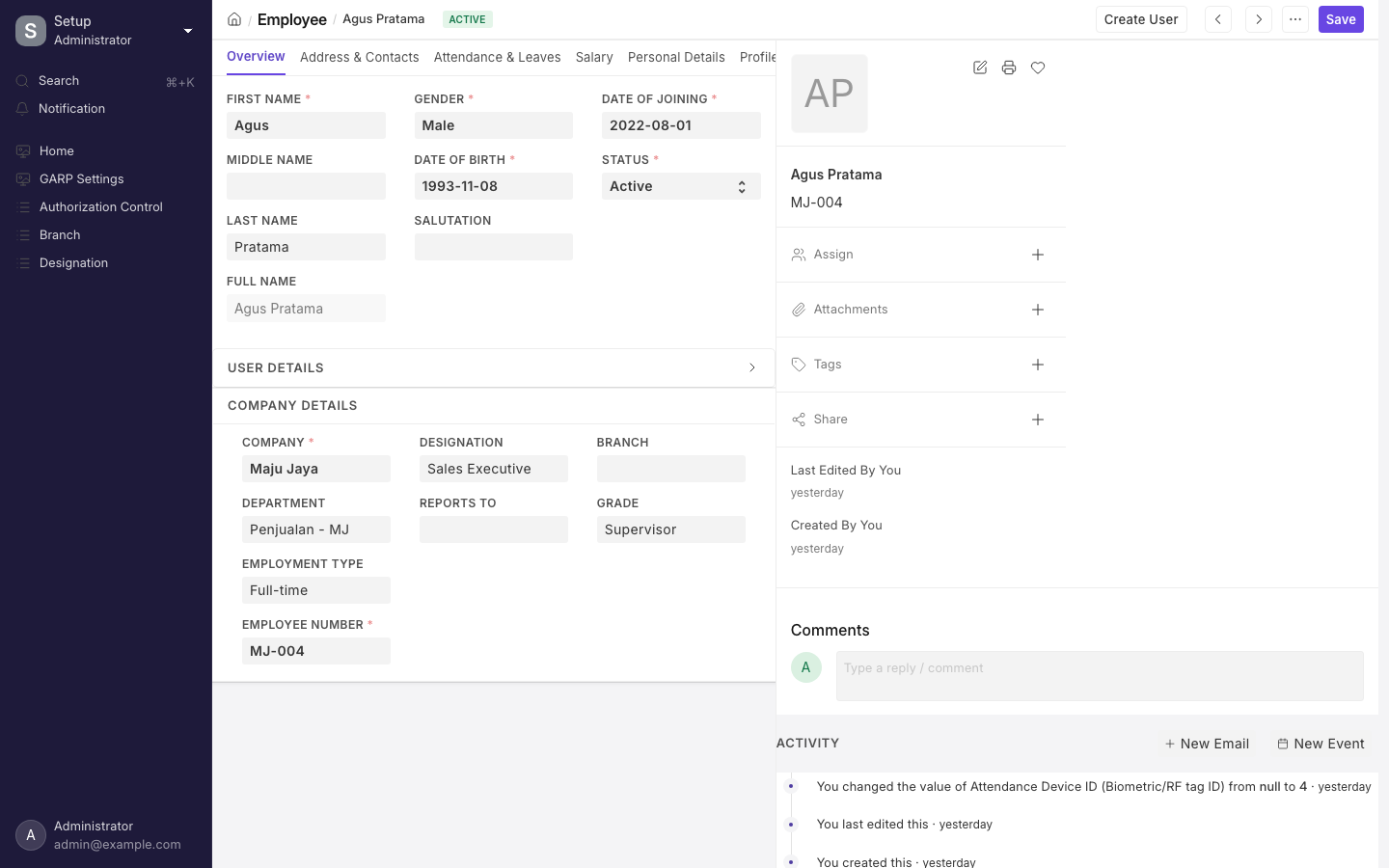Screen dimensions: 1389x868
Task: Click the Department field showing Penjualan - MJ
Action: tap(316, 529)
